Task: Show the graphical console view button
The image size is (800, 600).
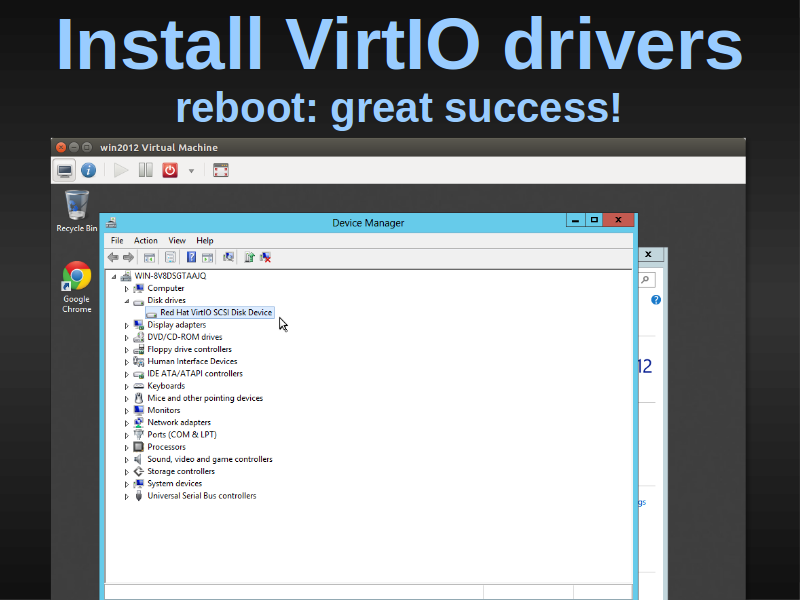Action: 65,170
